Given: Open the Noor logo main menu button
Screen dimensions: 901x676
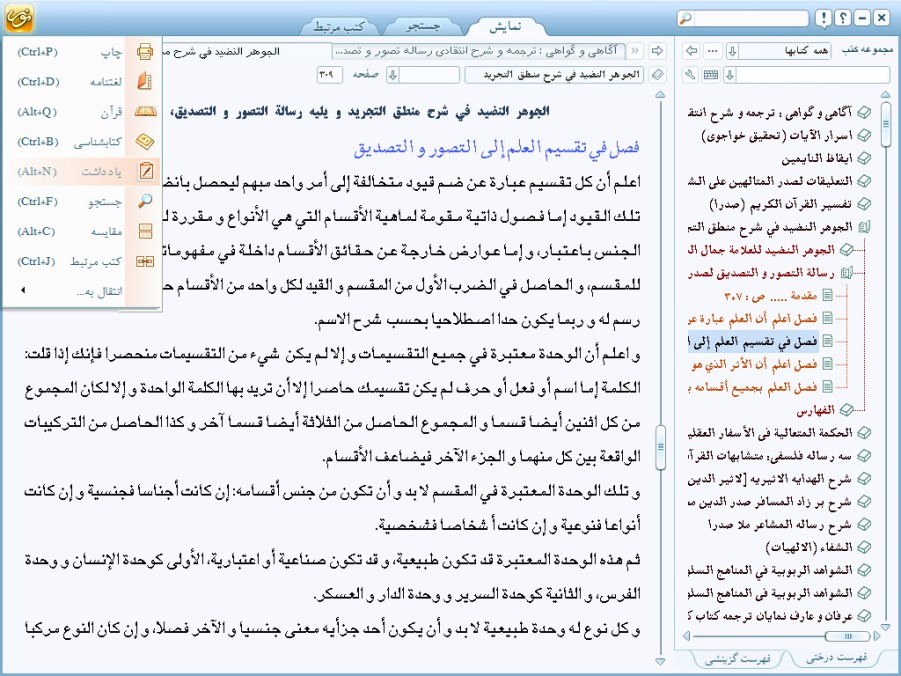Looking at the screenshot, I should tap(19, 18).
